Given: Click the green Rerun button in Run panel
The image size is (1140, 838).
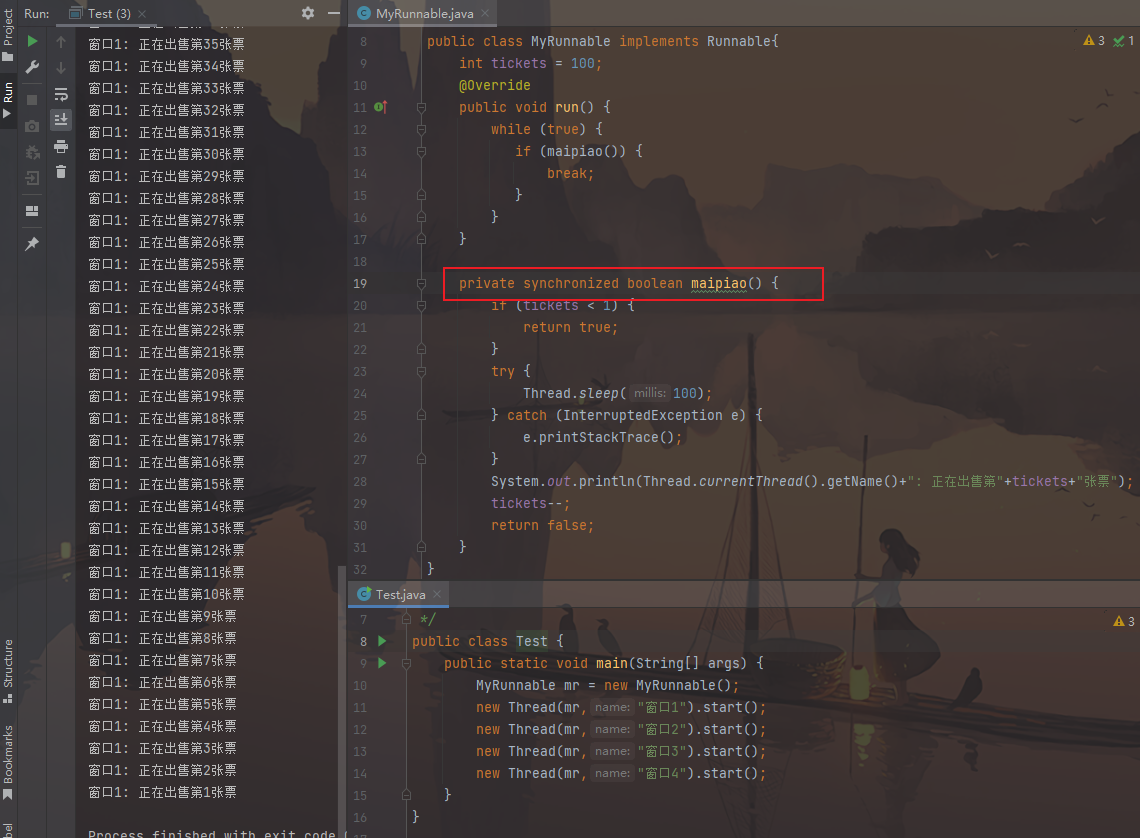Looking at the screenshot, I should (32, 41).
